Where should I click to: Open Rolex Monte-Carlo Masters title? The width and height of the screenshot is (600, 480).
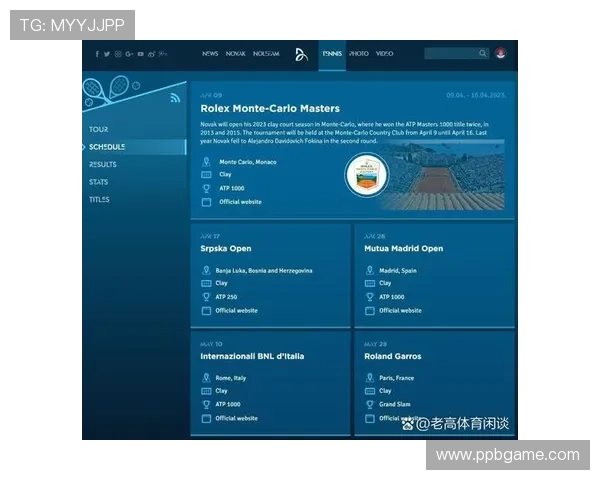click(x=270, y=109)
